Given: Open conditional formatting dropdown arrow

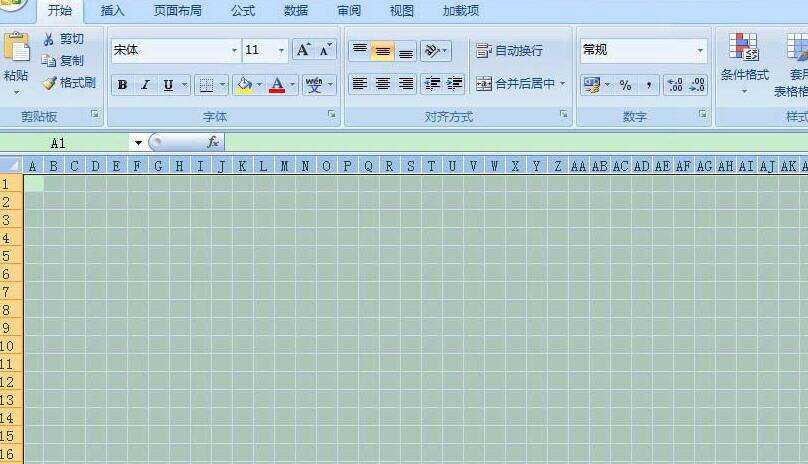Looking at the screenshot, I should (x=744, y=92).
